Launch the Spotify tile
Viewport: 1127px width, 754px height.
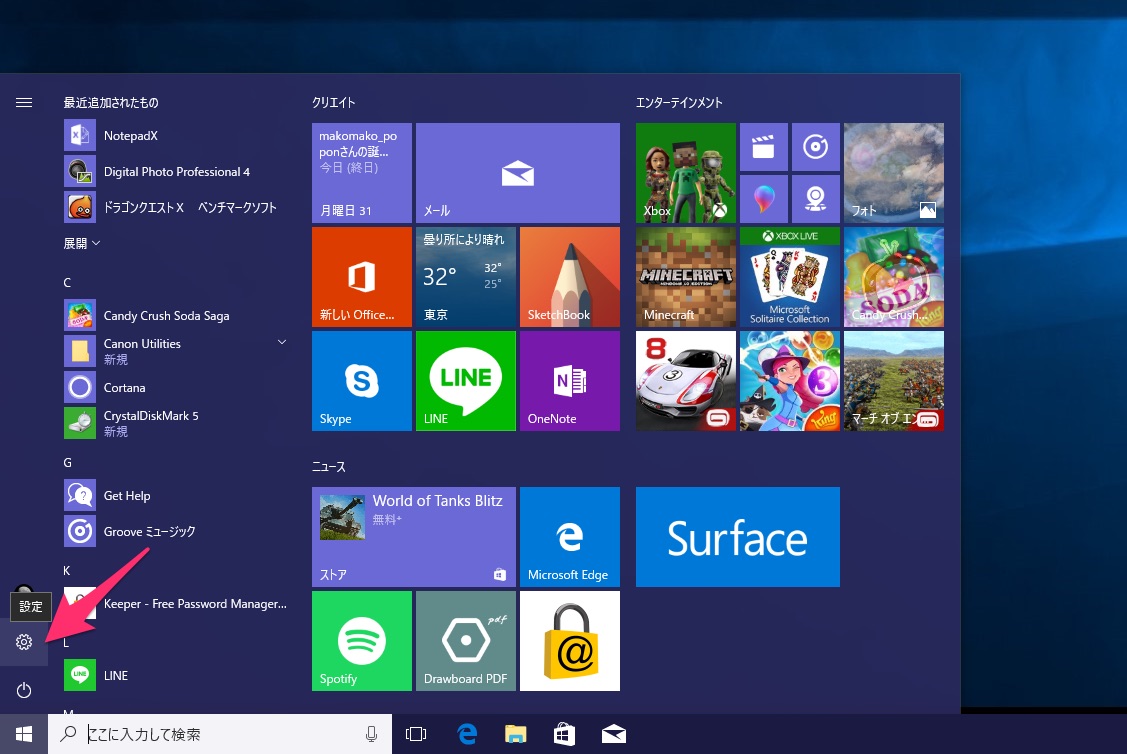coord(362,641)
